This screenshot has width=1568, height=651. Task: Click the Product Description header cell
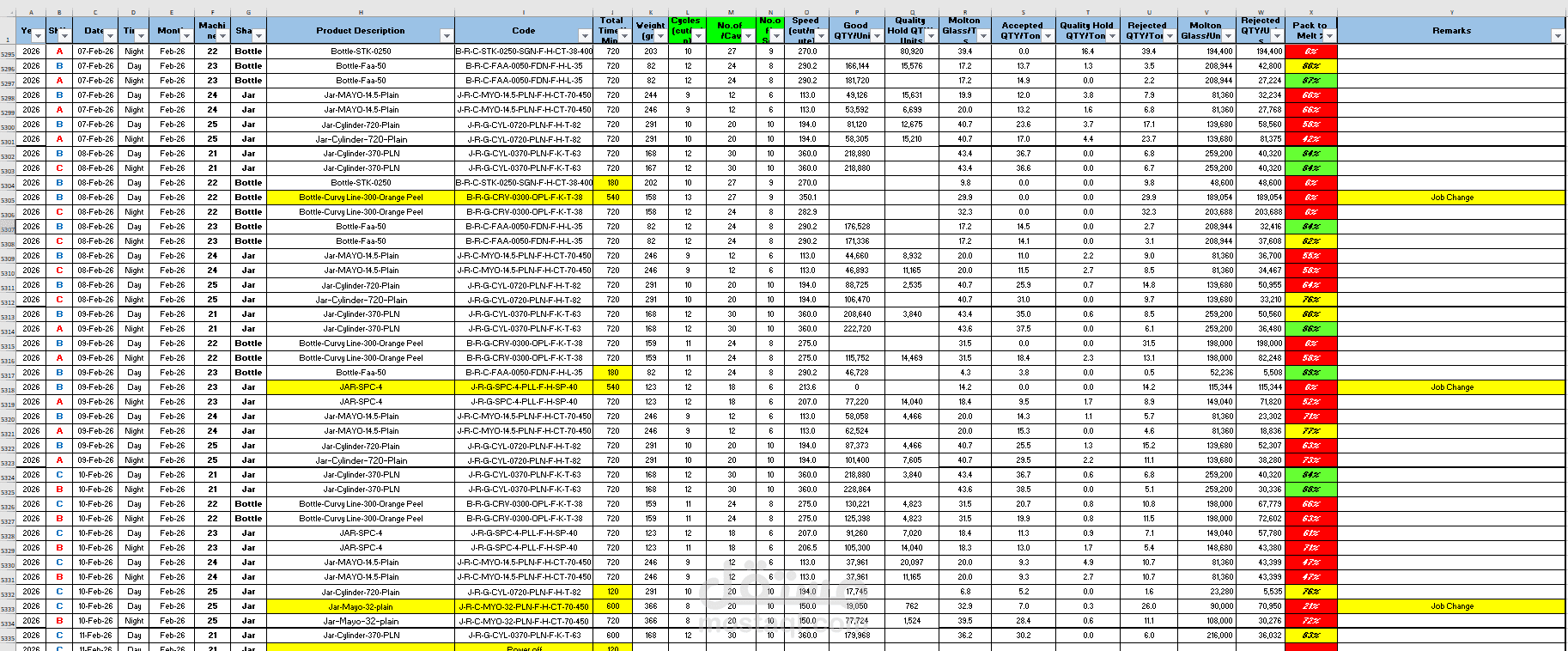pyautogui.click(x=361, y=31)
